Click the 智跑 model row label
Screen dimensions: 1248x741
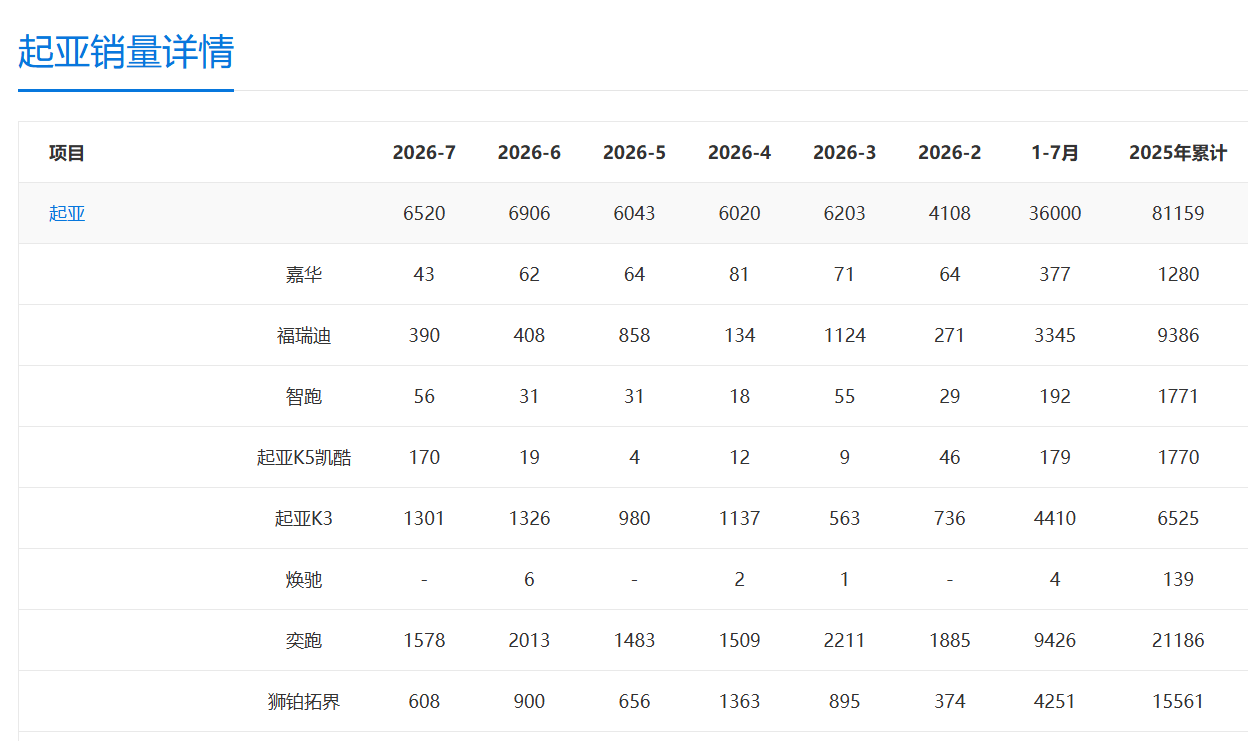click(304, 396)
